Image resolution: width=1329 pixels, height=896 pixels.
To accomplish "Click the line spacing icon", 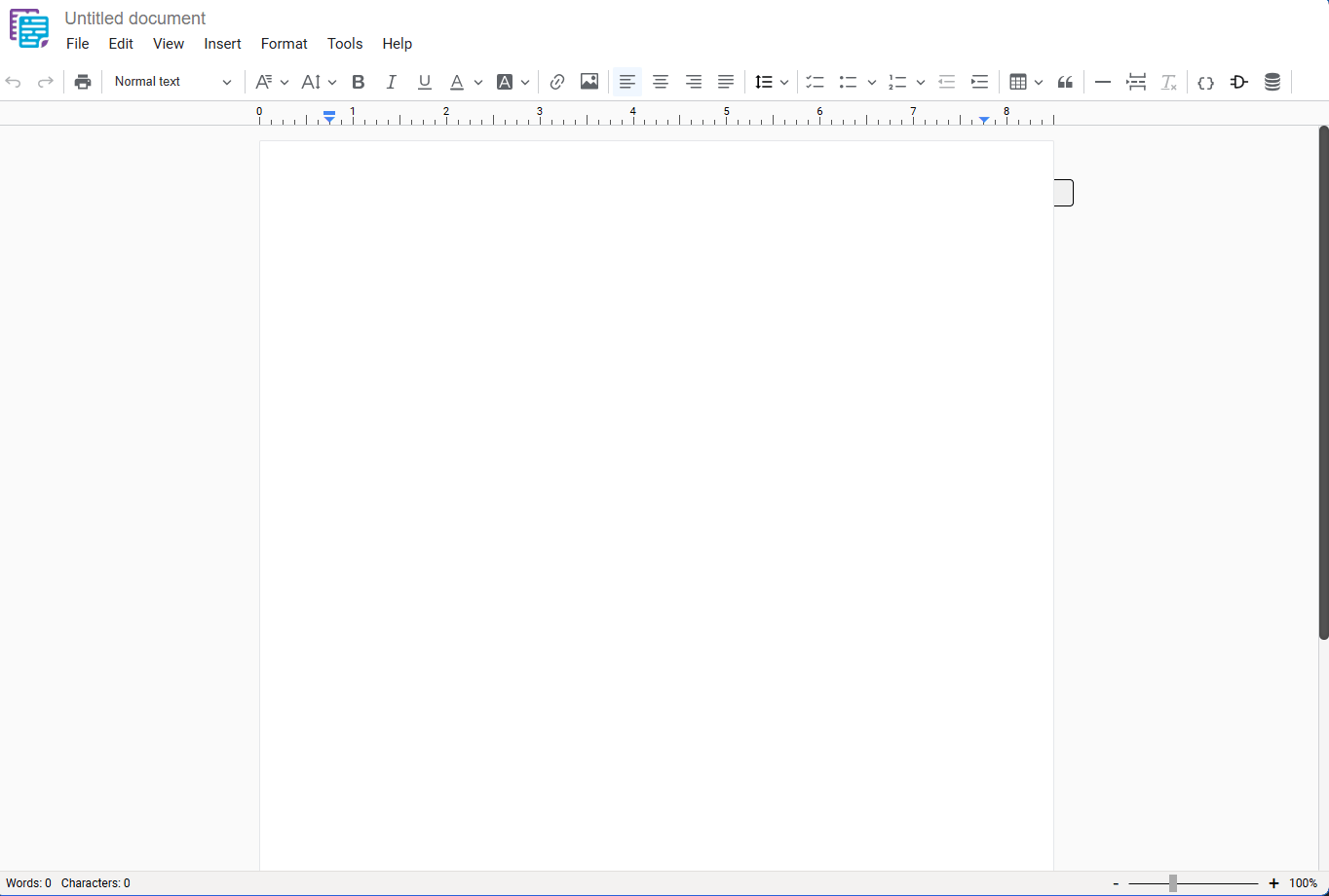I will (x=764, y=82).
